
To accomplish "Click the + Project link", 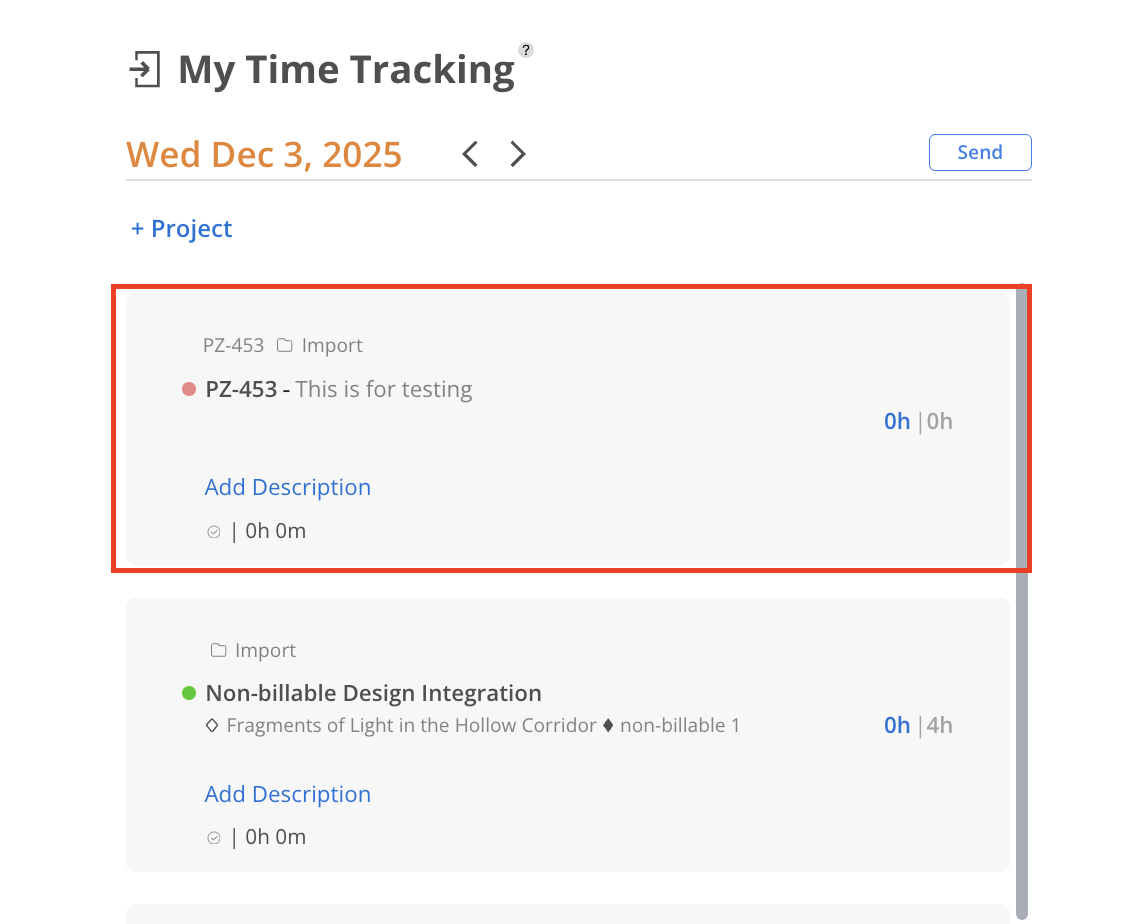I will pyautogui.click(x=181, y=229).
